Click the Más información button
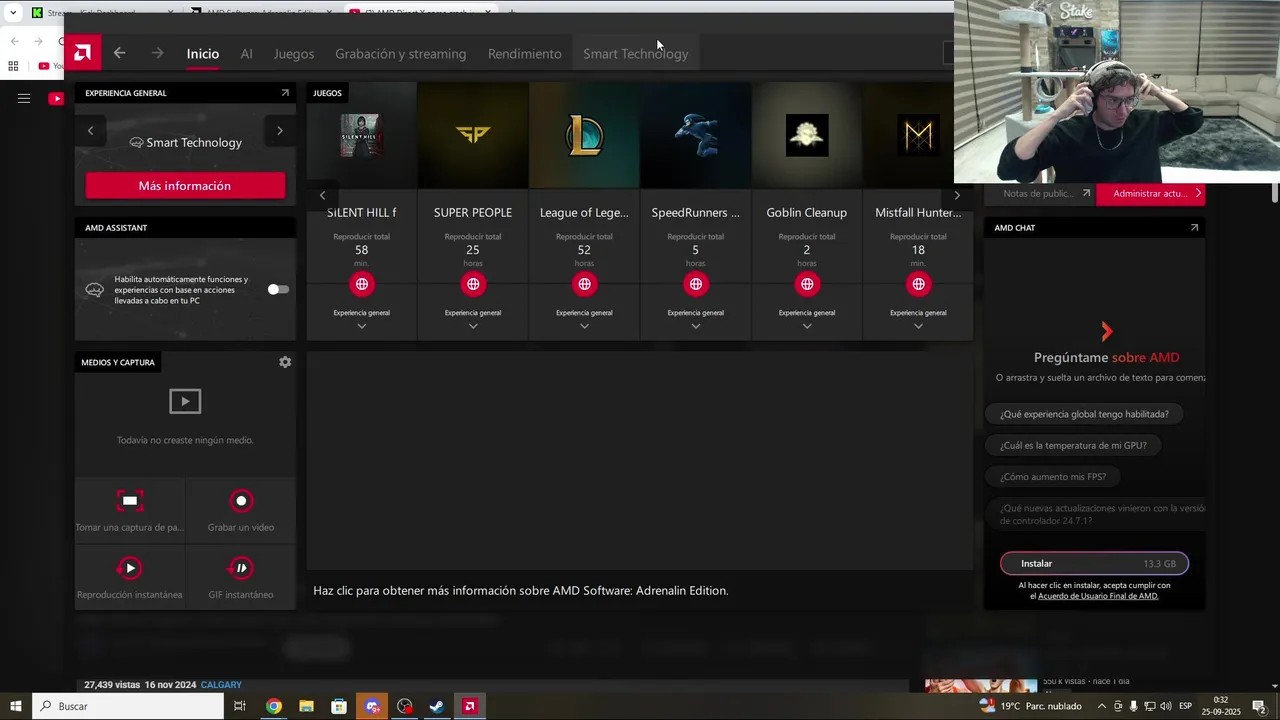The width and height of the screenshot is (1280, 720). tap(185, 185)
